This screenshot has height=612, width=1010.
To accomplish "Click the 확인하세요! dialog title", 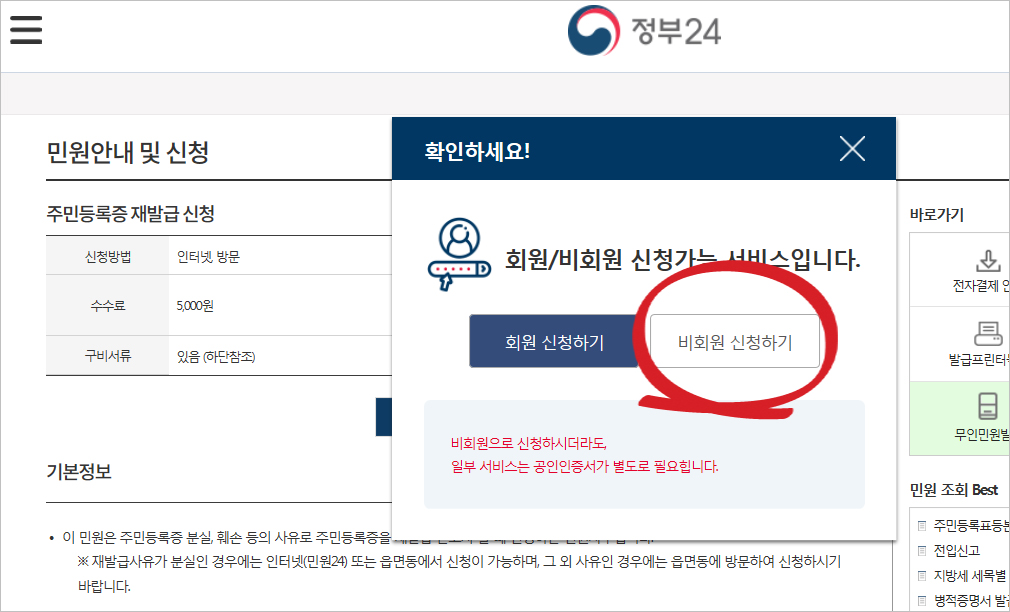I will tap(477, 151).
